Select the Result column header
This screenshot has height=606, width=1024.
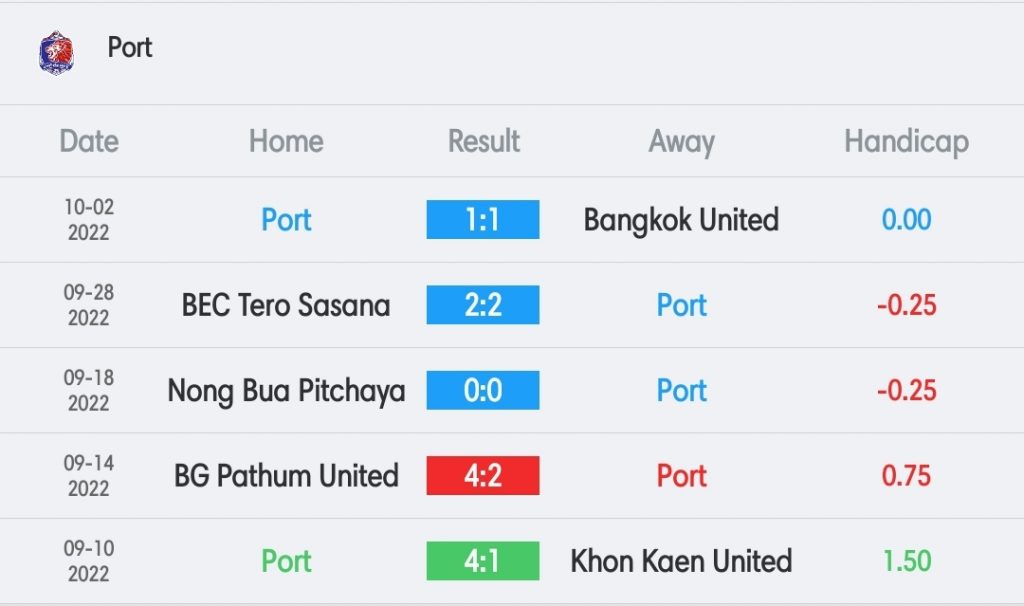click(x=483, y=141)
